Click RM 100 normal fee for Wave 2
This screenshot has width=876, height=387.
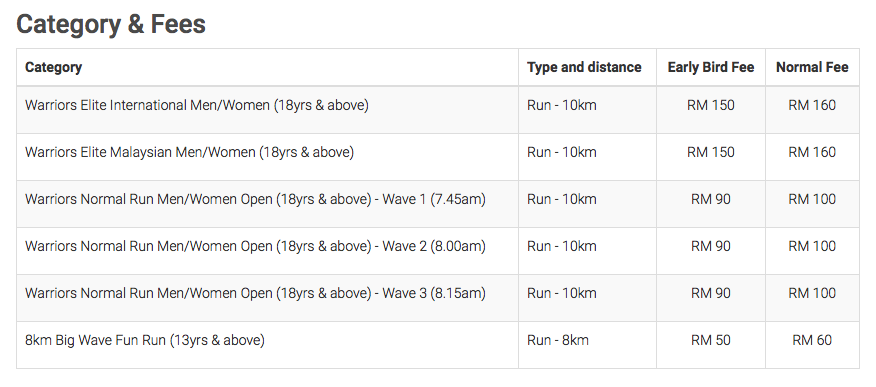pos(812,246)
